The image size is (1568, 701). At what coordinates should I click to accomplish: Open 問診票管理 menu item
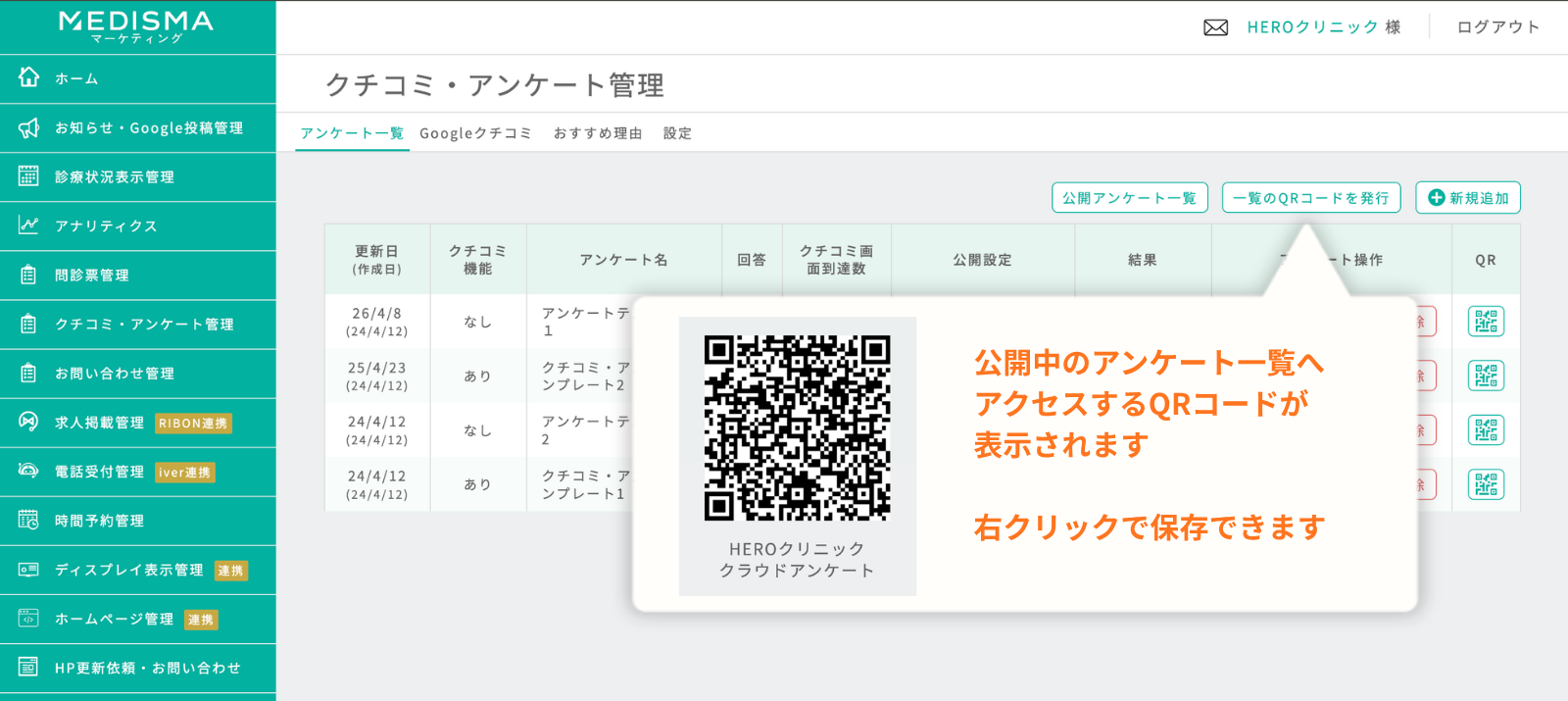click(x=137, y=275)
